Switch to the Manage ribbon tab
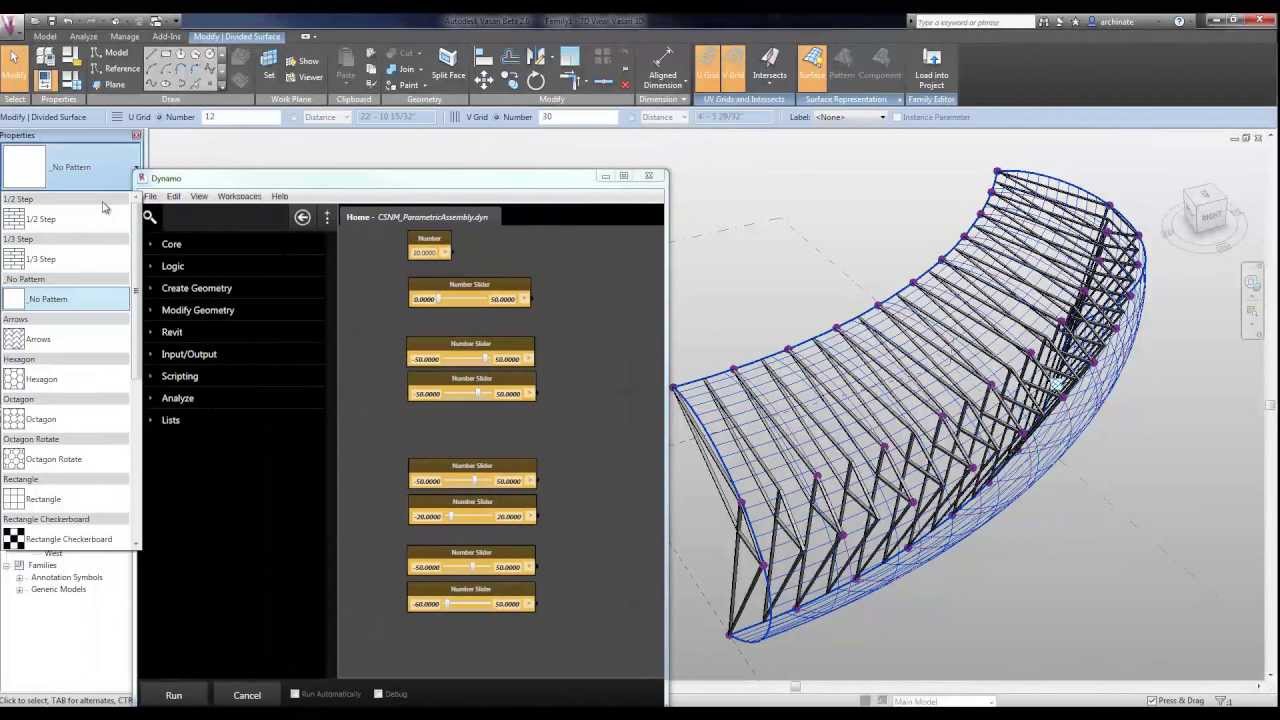1280x720 pixels. pyautogui.click(x=124, y=36)
